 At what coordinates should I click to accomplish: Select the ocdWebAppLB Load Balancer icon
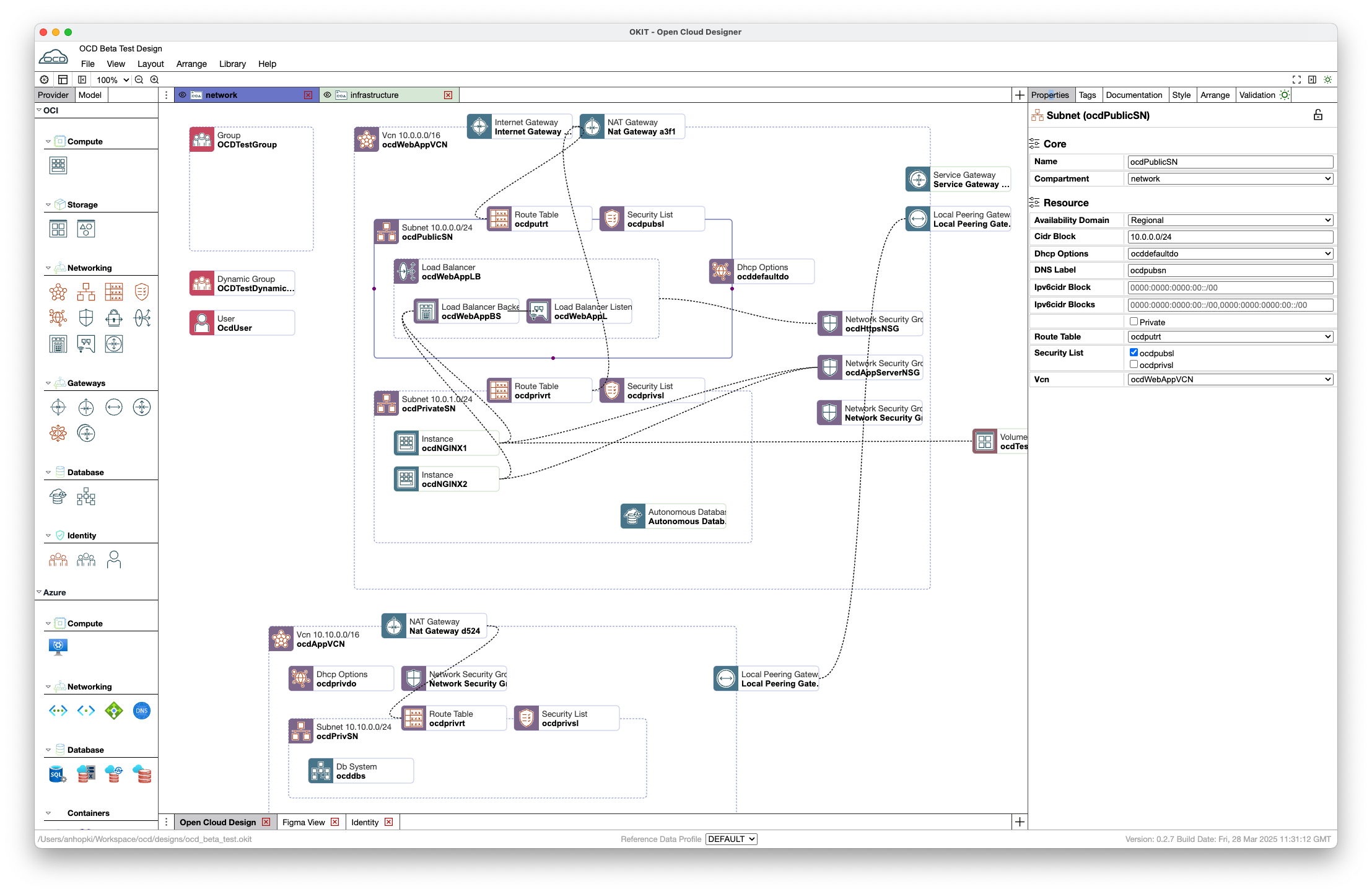pos(406,272)
